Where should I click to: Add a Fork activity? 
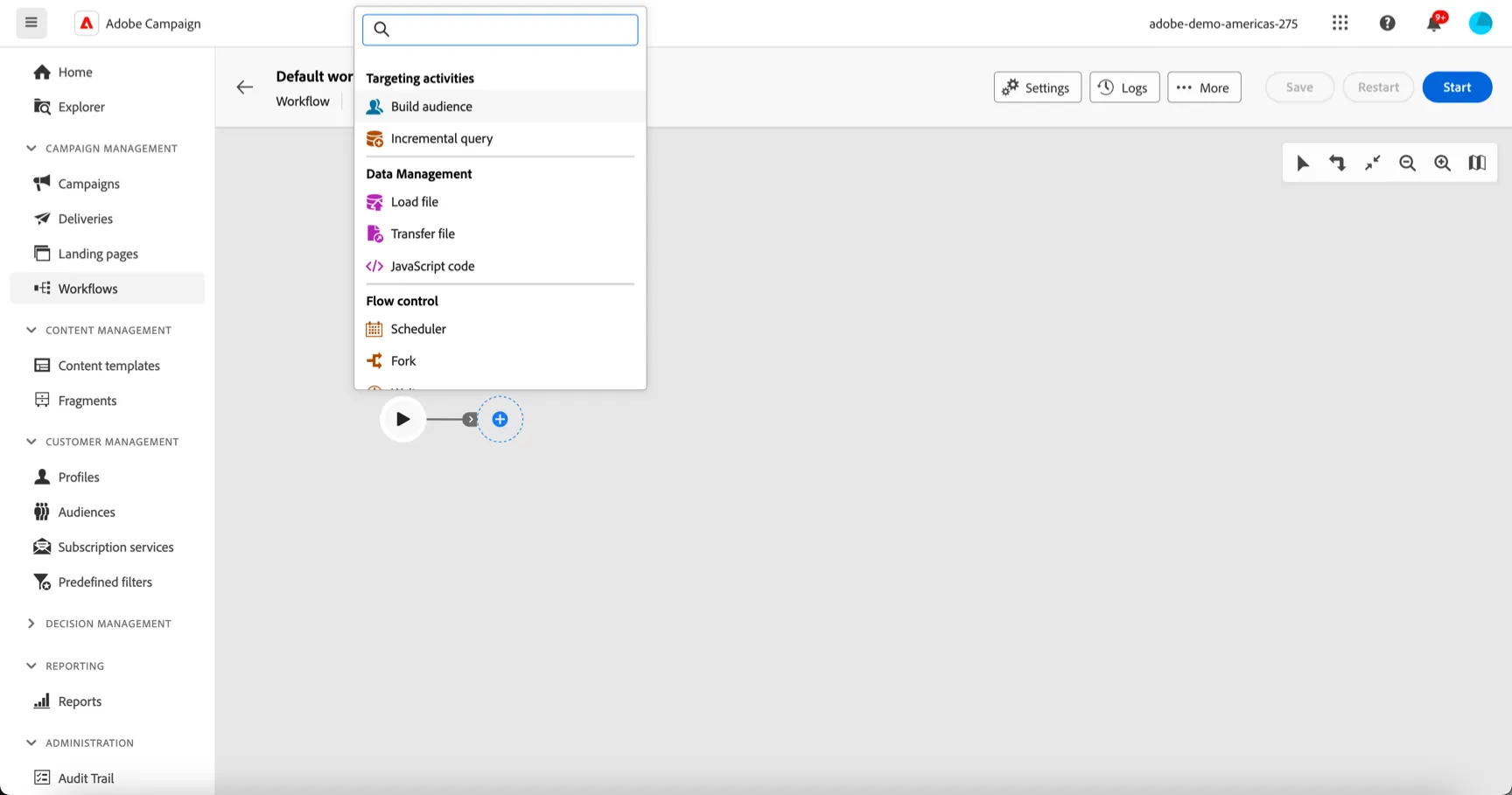pos(500,360)
